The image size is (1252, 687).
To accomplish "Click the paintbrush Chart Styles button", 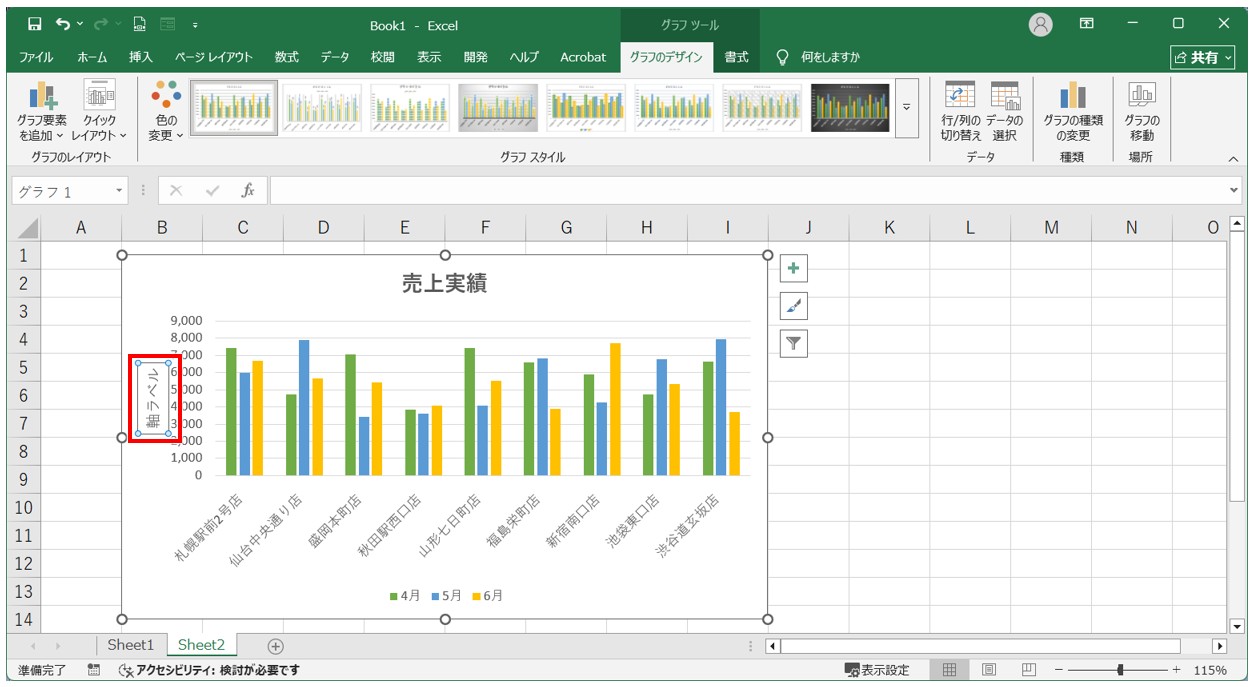I will coord(794,306).
